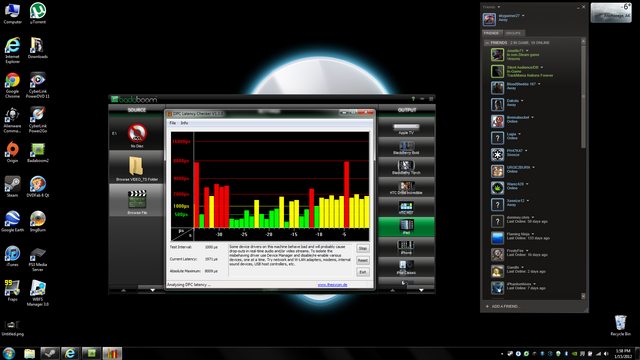This screenshot has height=360, width=640.
Task: Switch to the GROUPS tab in Steam
Action: [x=513, y=33]
